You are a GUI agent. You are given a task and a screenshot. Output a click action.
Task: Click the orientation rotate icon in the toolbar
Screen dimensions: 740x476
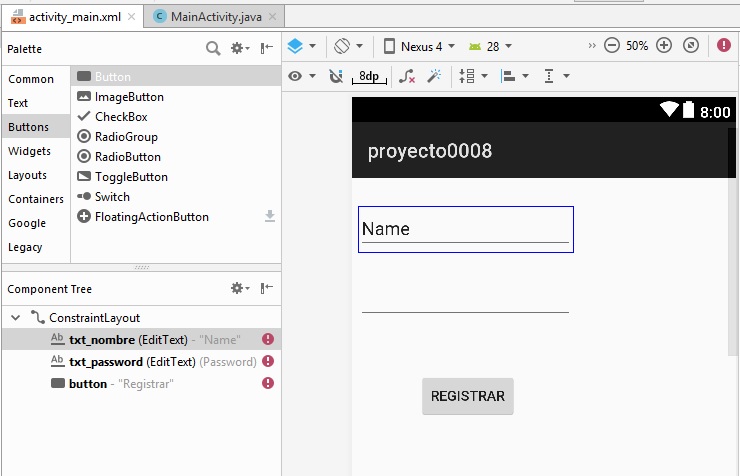coord(347,46)
